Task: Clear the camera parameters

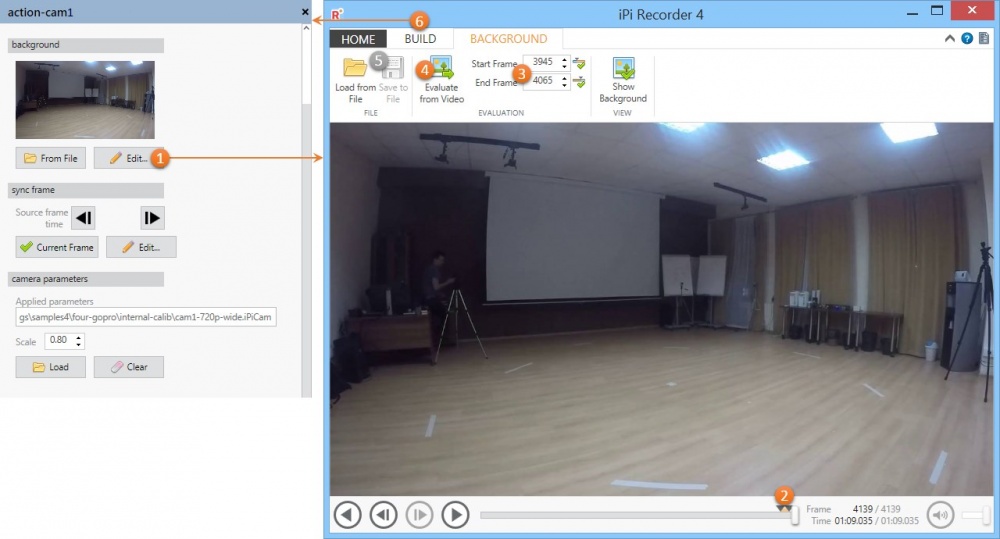Action: tap(129, 367)
